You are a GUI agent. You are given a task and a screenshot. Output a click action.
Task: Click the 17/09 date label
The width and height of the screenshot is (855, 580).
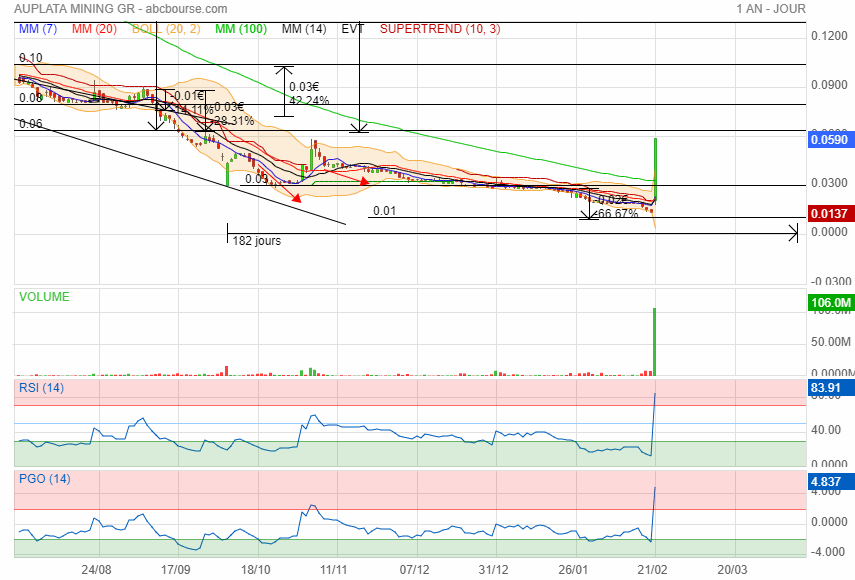tap(176, 570)
